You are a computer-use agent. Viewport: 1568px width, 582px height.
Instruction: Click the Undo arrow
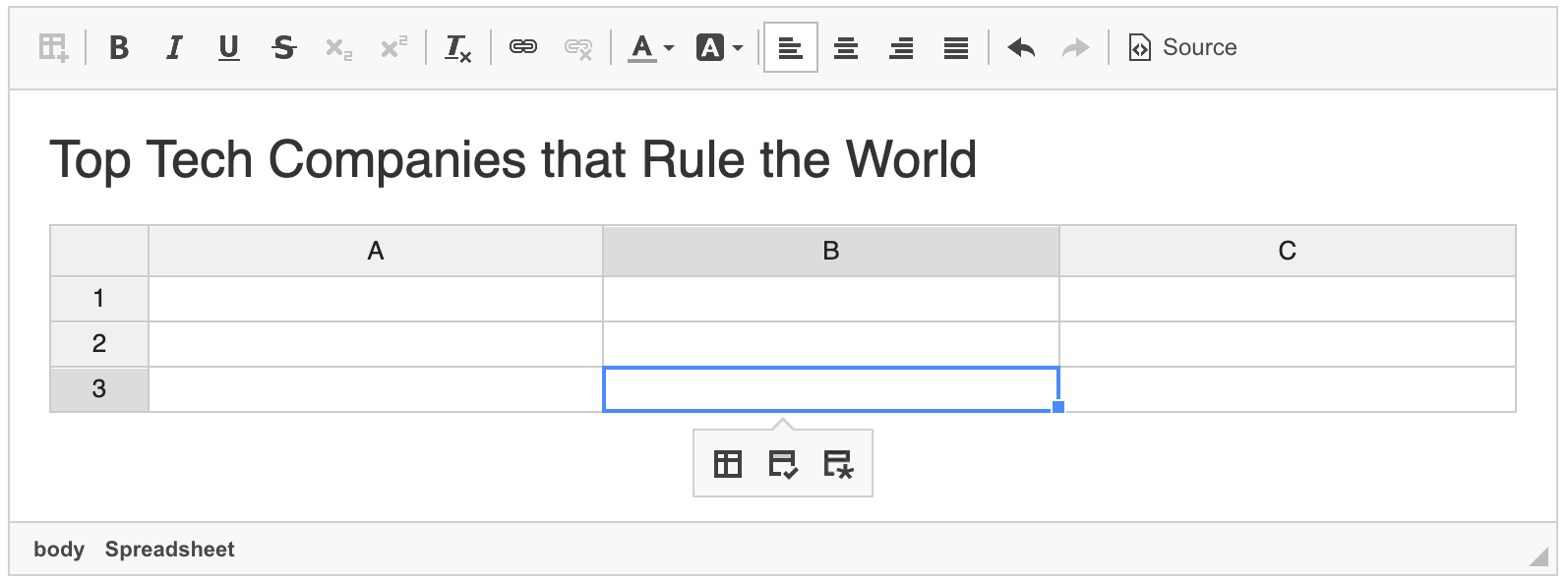click(1021, 47)
